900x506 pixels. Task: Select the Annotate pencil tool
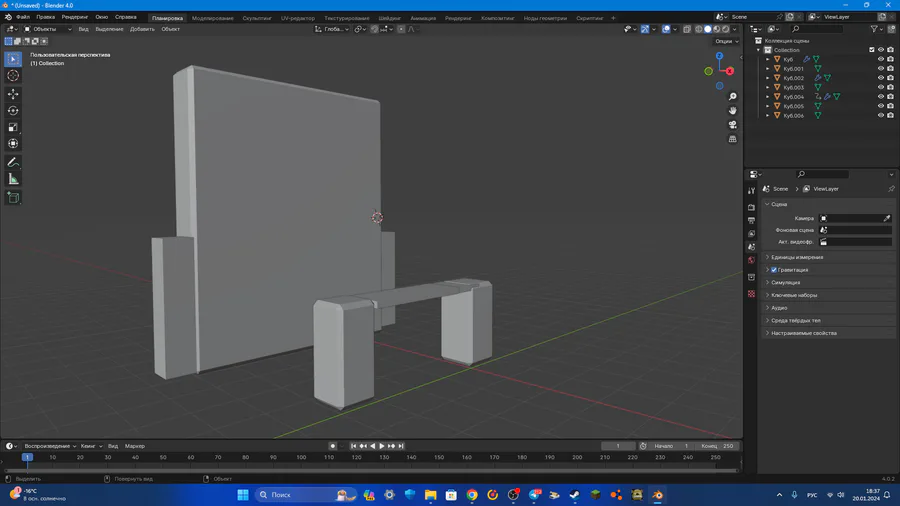[13, 162]
